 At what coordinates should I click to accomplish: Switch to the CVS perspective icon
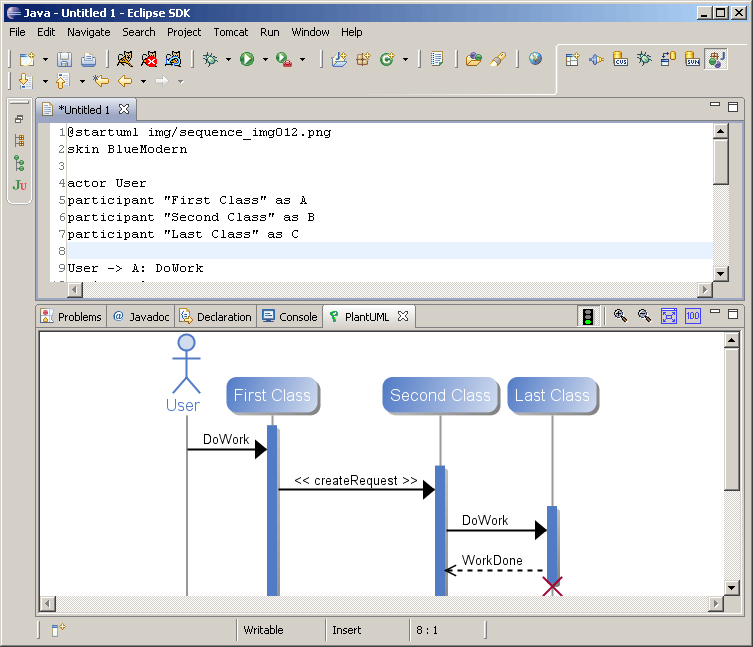(x=620, y=59)
